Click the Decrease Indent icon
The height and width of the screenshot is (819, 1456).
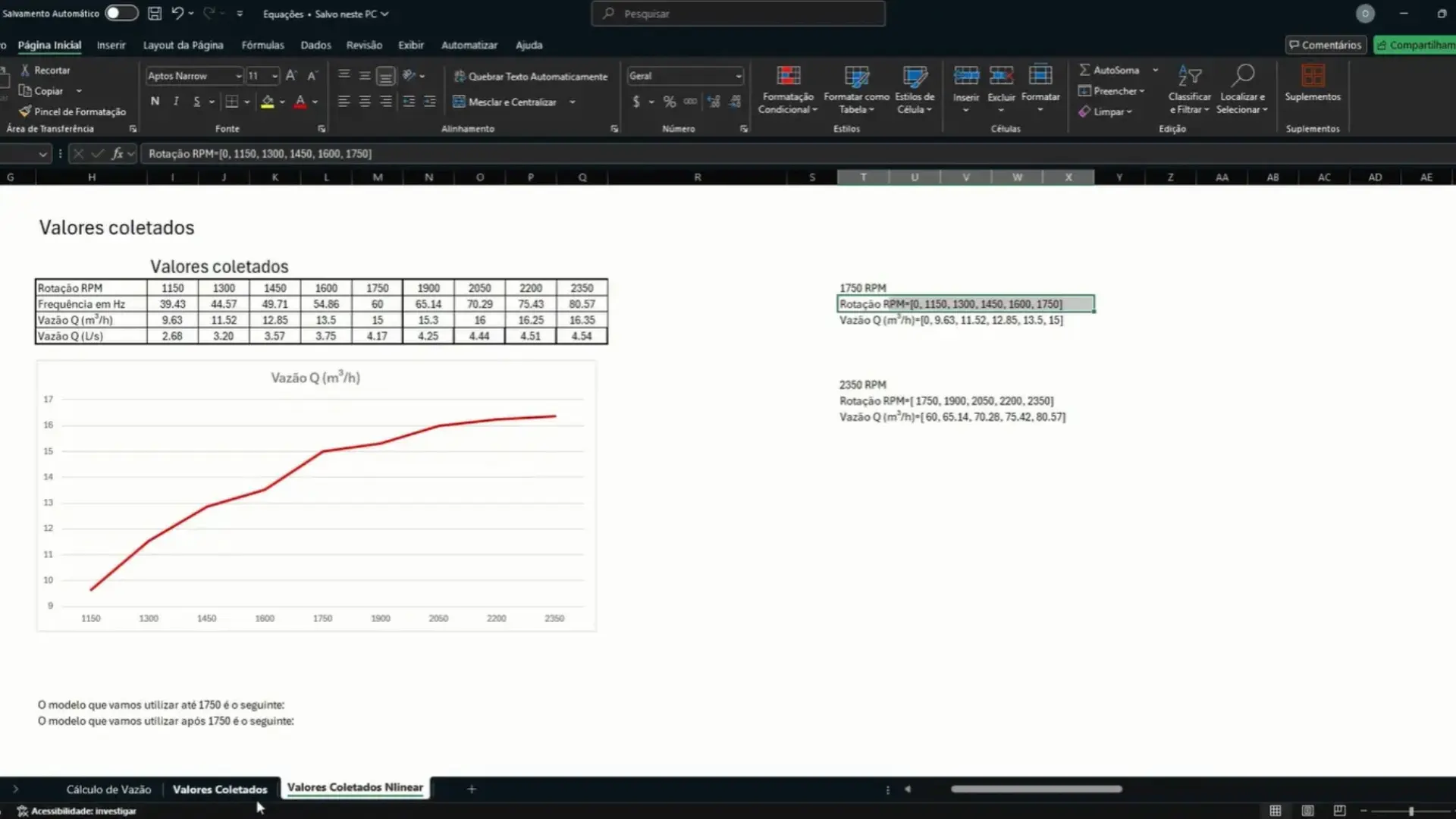[x=409, y=102]
